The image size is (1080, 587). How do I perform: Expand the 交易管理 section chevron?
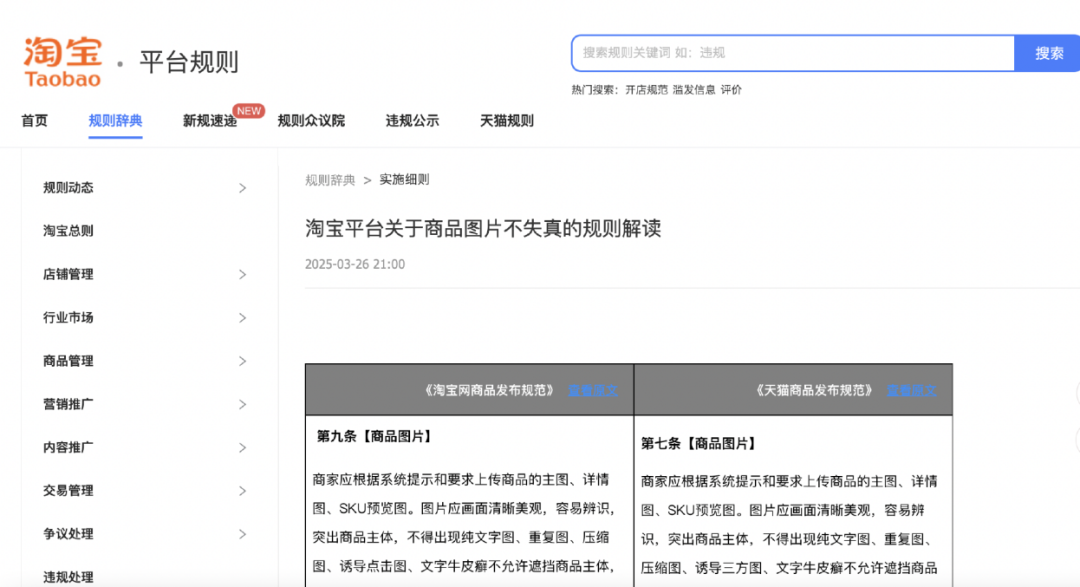pos(242,491)
